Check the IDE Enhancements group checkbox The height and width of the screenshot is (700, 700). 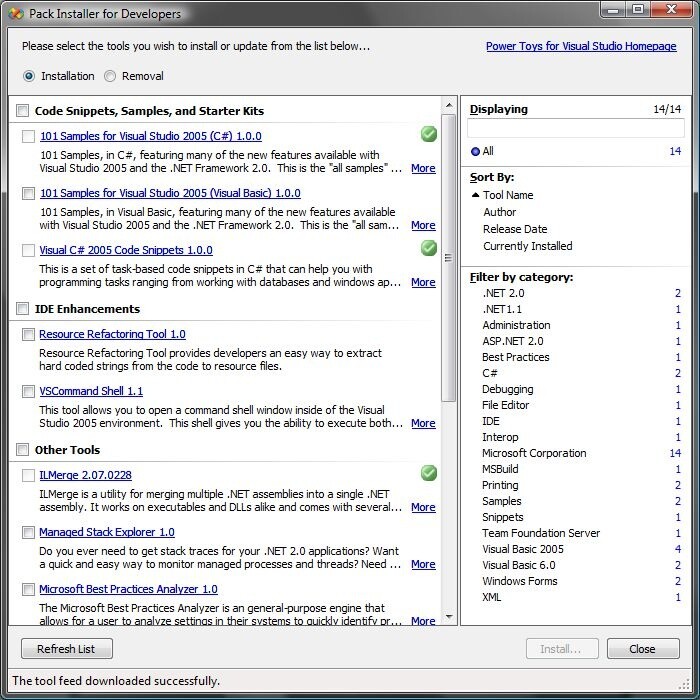tap(22, 308)
